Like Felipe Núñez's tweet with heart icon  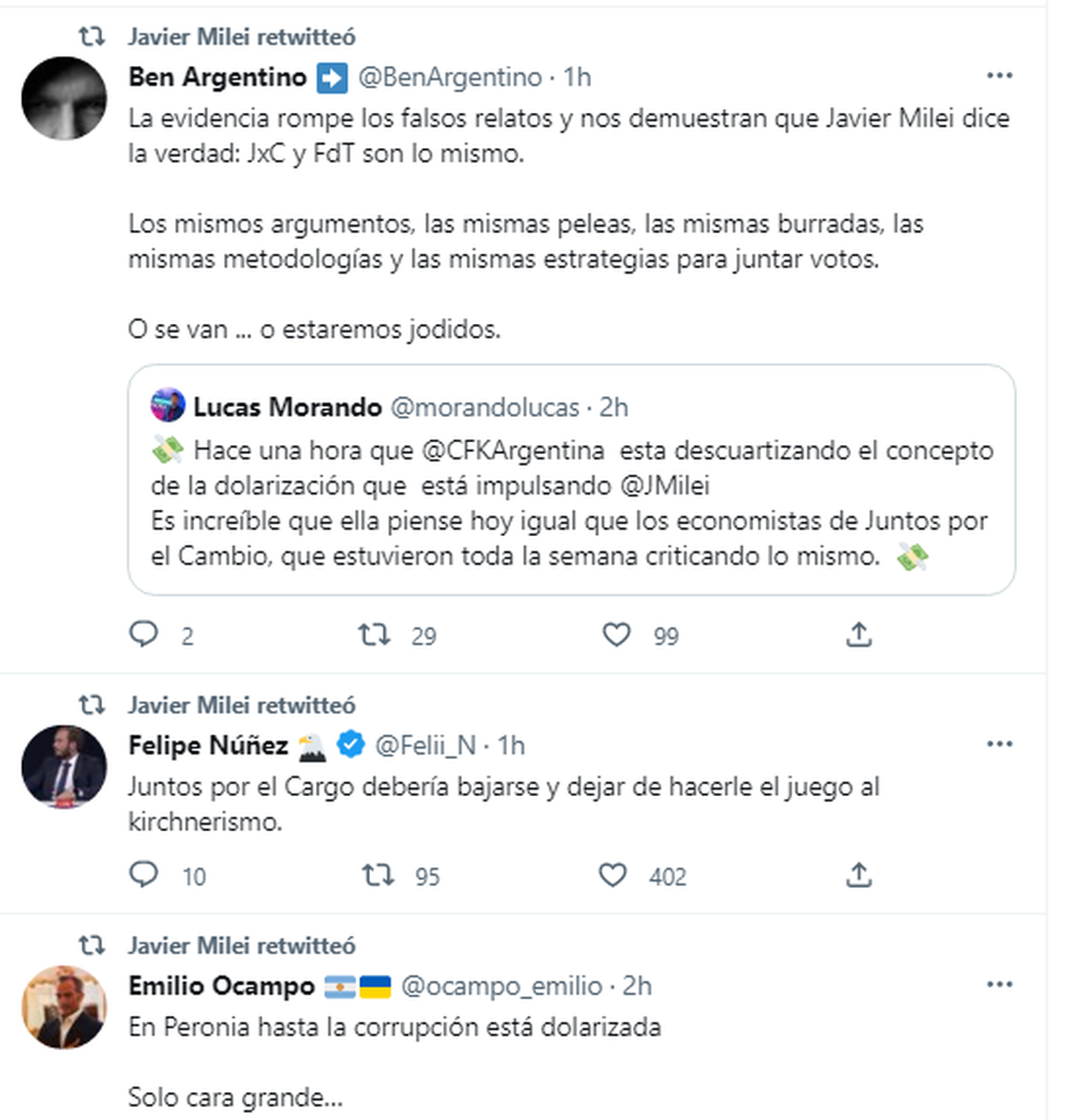pyautogui.click(x=617, y=875)
